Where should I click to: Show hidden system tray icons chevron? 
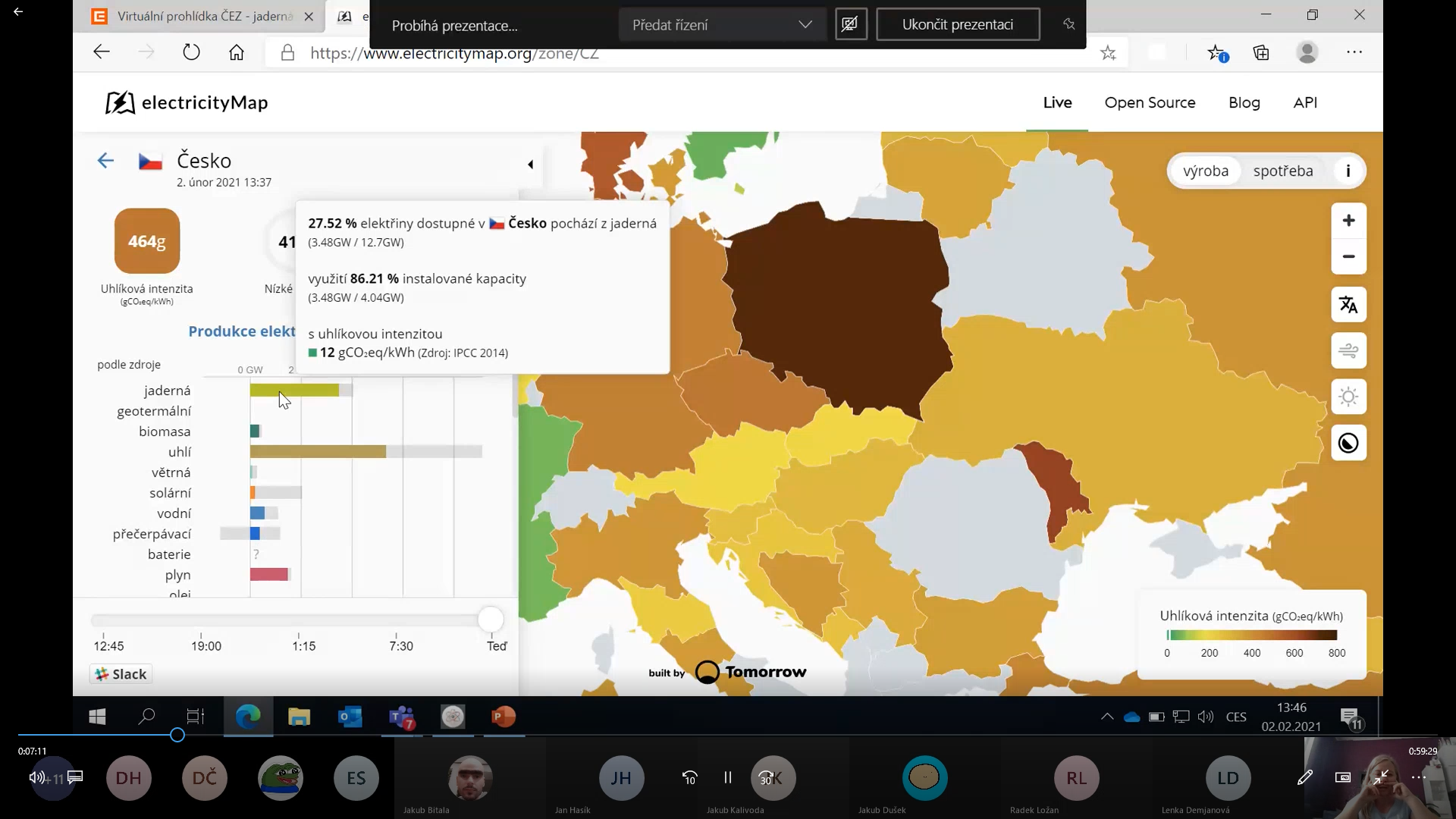(x=1106, y=716)
